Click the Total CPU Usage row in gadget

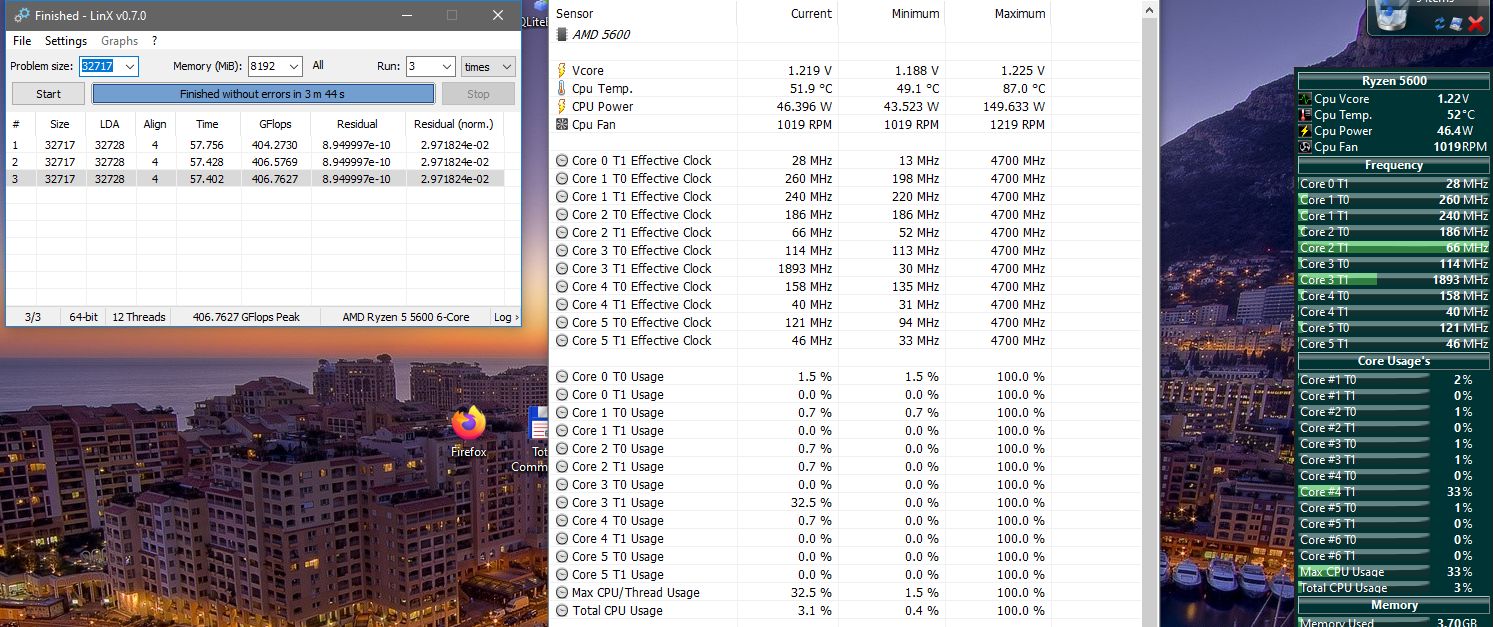tap(1393, 588)
